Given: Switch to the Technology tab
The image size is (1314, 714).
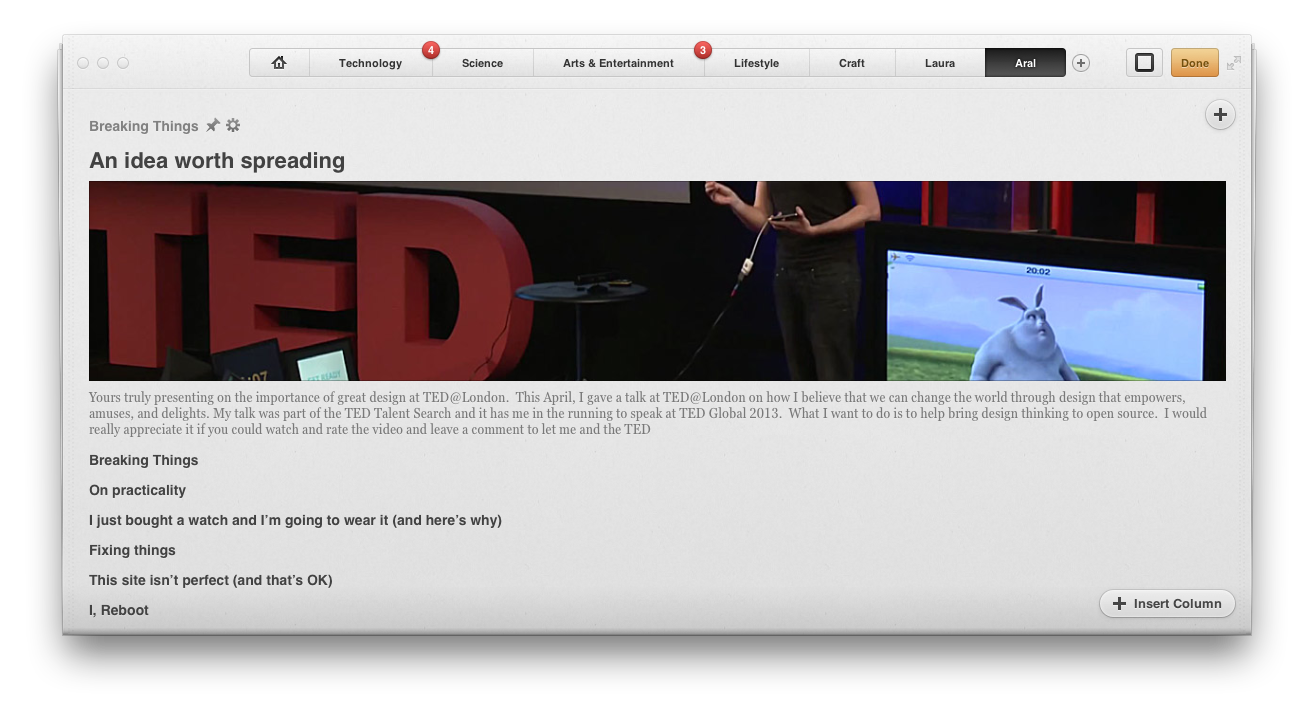Looking at the screenshot, I should [370, 63].
